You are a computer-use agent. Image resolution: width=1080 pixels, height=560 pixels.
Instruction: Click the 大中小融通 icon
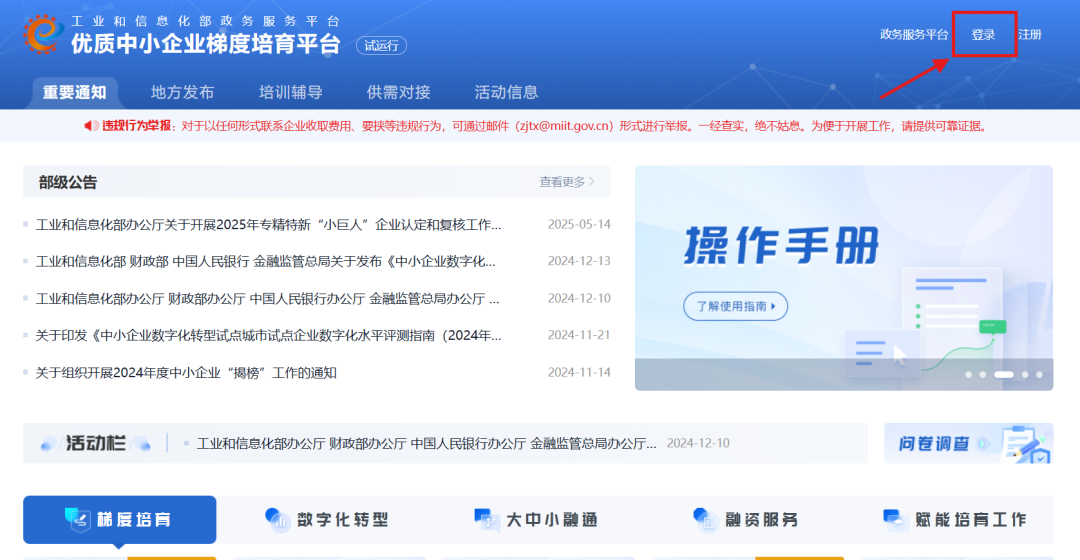486,519
